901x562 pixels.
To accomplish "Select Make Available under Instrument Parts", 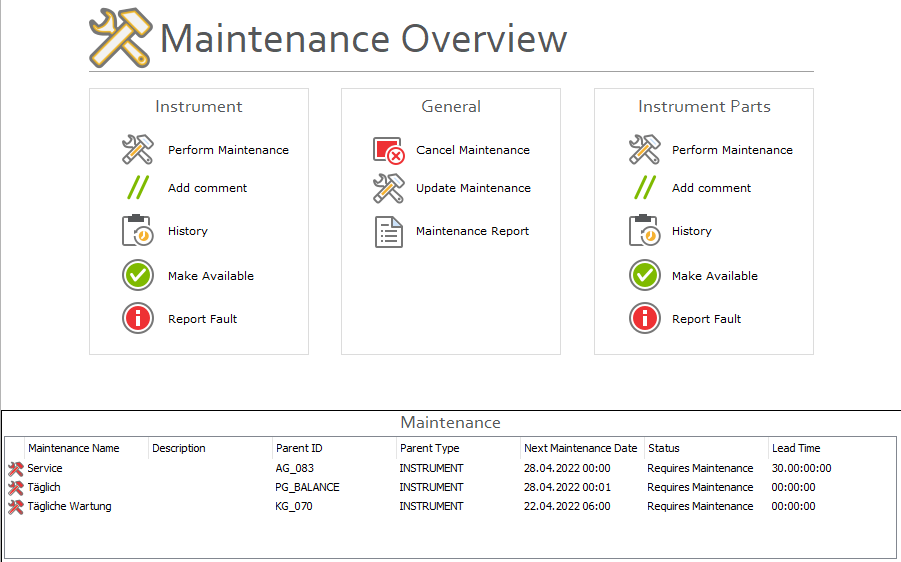I will point(715,276).
